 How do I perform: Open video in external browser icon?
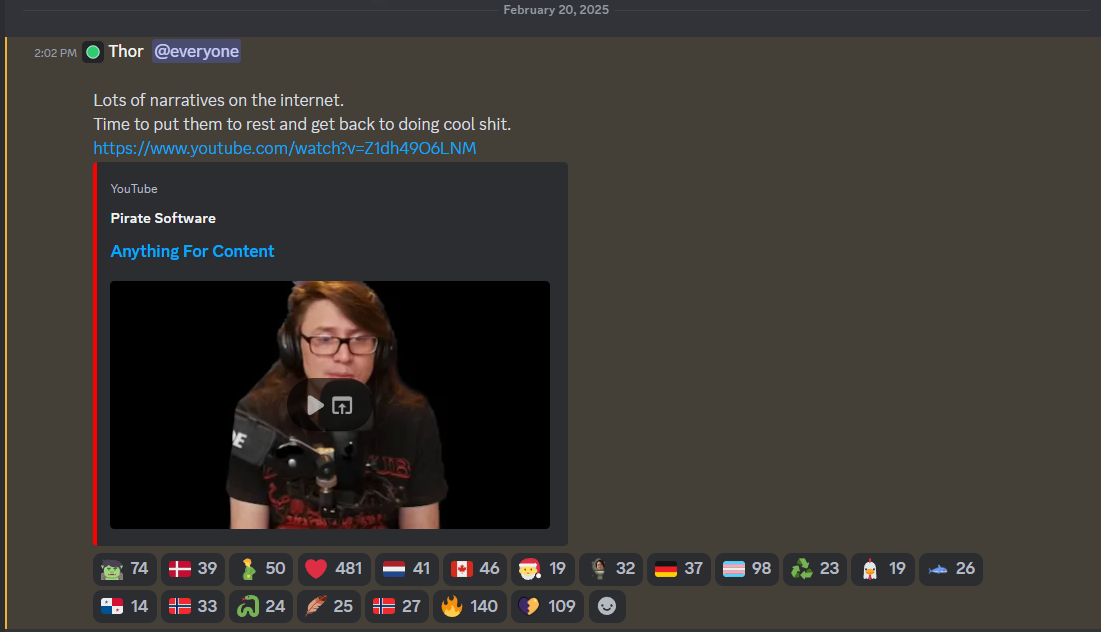coord(342,405)
